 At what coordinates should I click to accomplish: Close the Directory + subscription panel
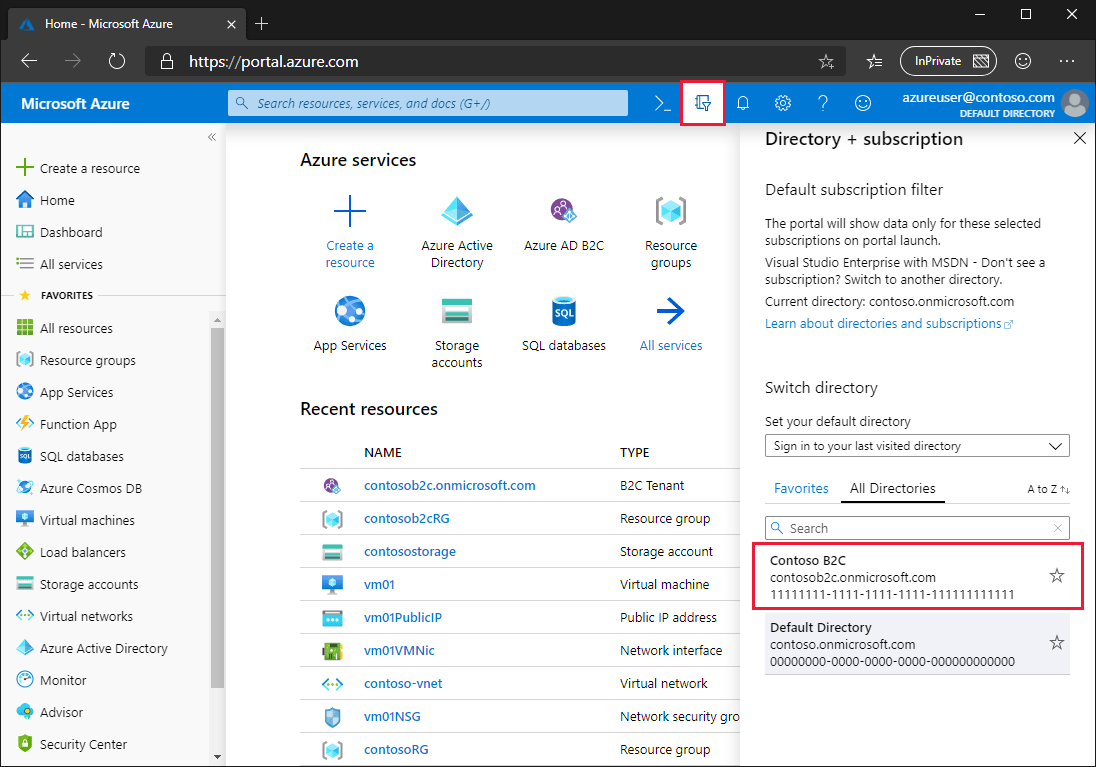1080,138
